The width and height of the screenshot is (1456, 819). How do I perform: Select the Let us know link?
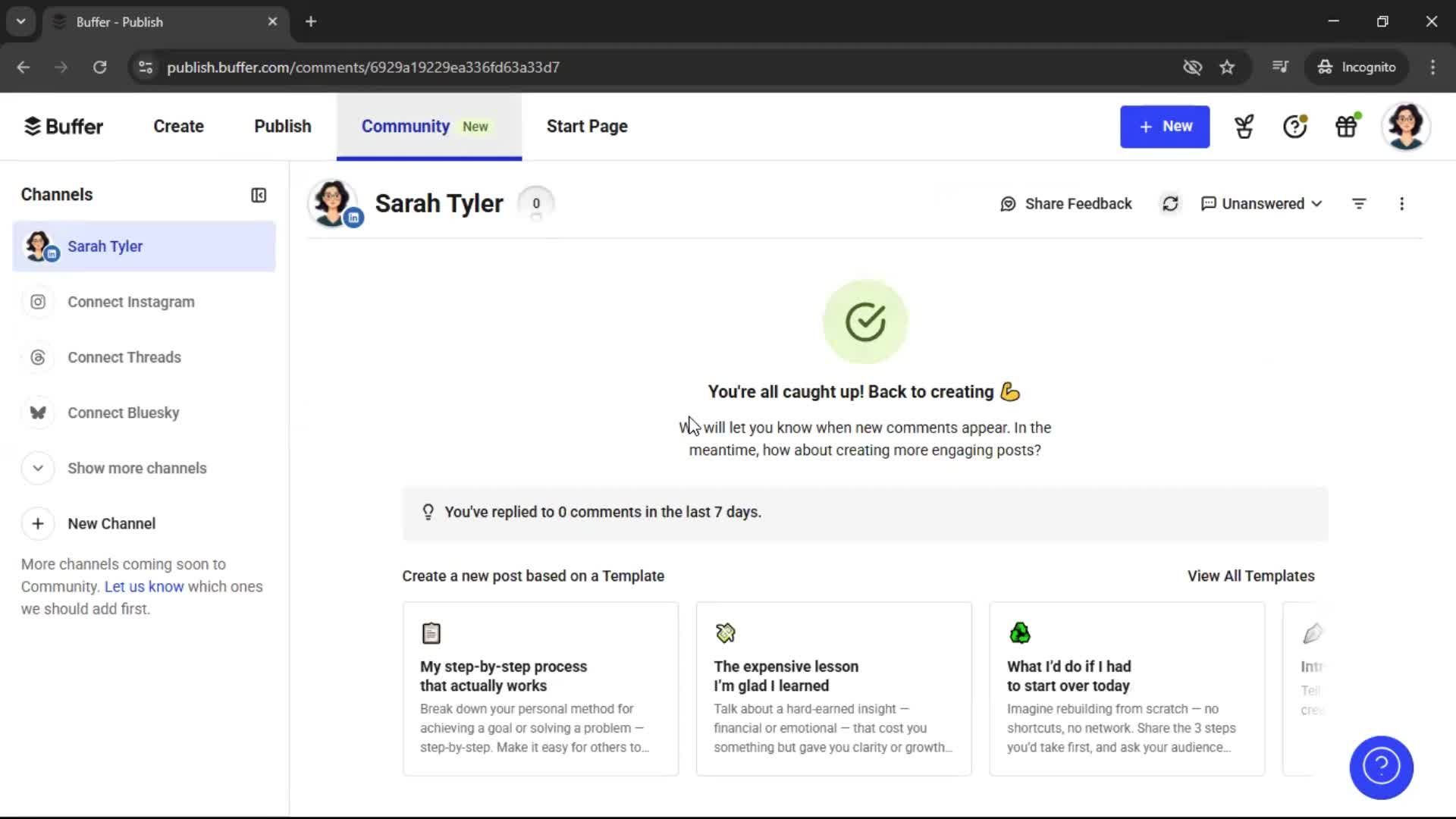pos(144,586)
